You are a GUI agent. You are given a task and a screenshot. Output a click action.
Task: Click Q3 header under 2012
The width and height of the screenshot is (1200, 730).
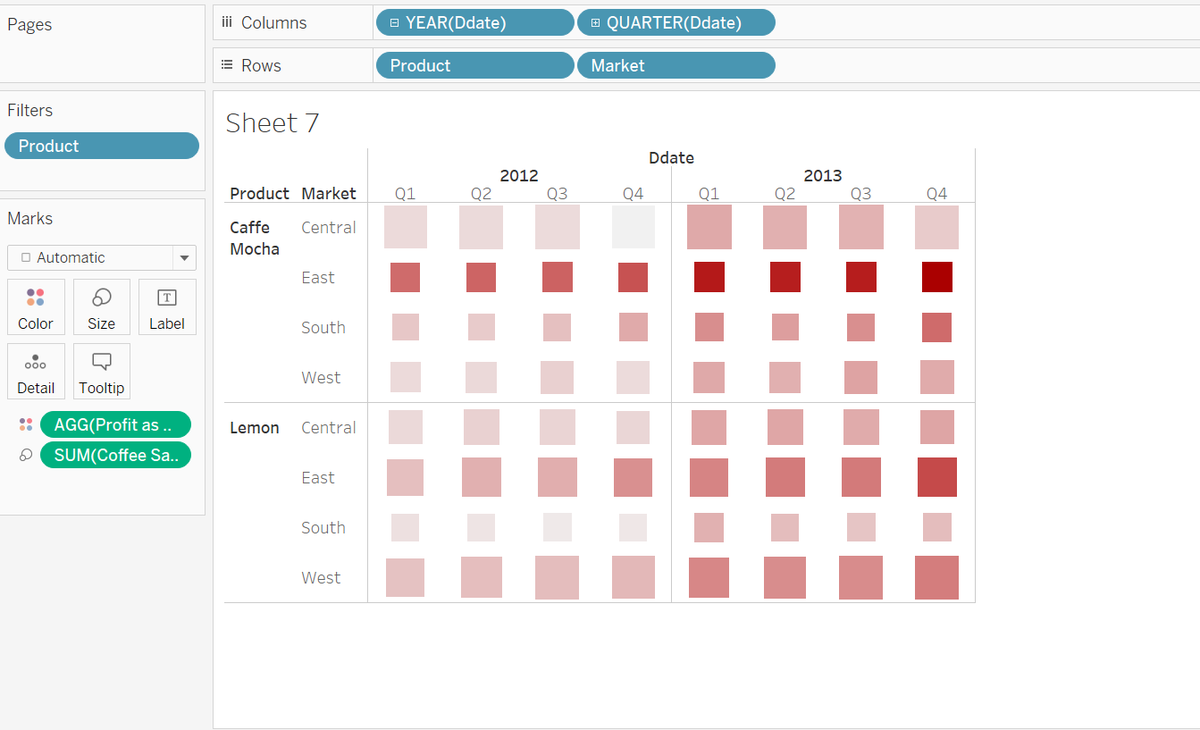[x=557, y=194]
